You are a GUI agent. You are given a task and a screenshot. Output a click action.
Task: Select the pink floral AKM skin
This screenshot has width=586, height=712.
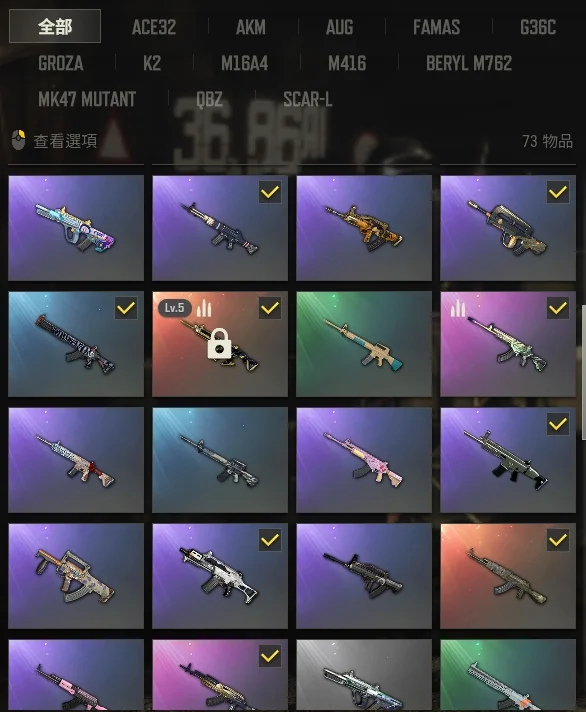pyautogui.click(x=364, y=460)
